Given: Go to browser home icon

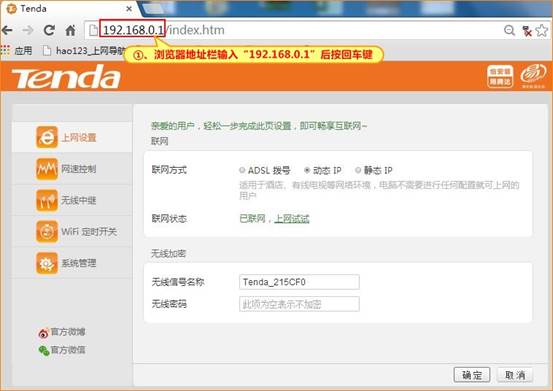Looking at the screenshot, I should pos(71,30).
